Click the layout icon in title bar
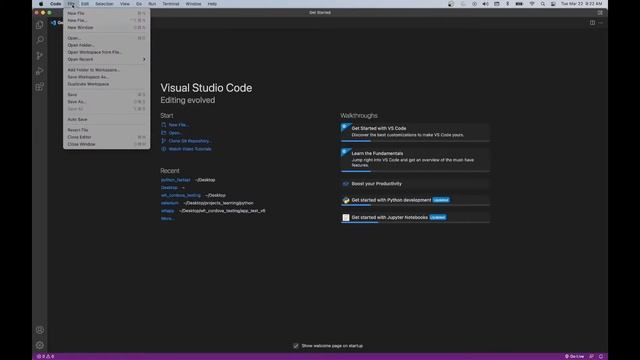640x360 pixels. click(x=600, y=13)
